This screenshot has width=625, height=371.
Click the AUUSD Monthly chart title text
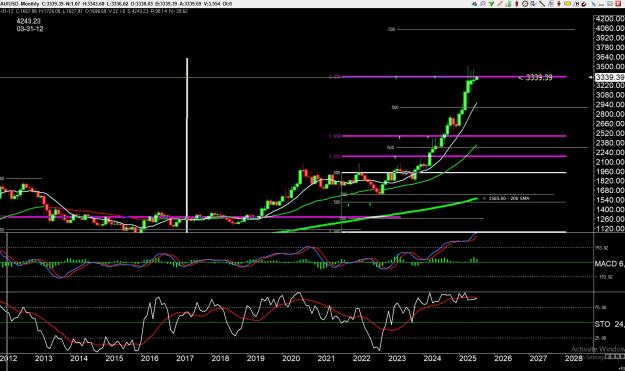(20, 4)
